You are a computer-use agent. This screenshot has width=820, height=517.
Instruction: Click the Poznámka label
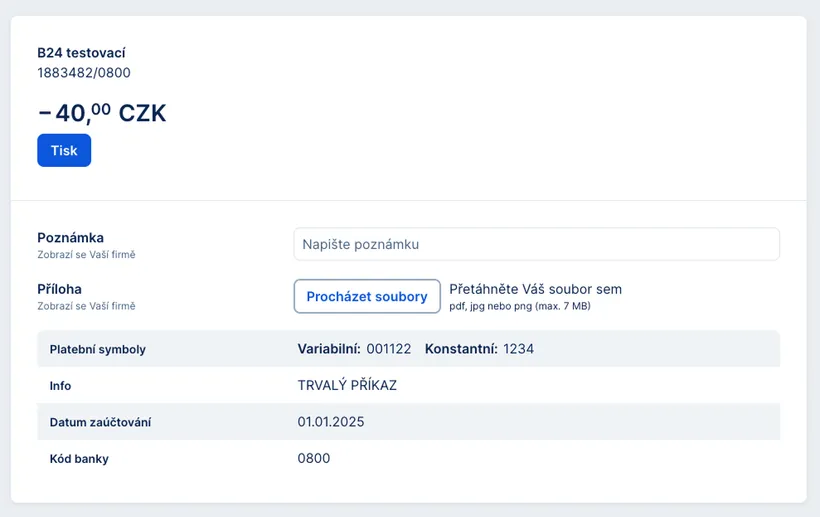pos(71,237)
